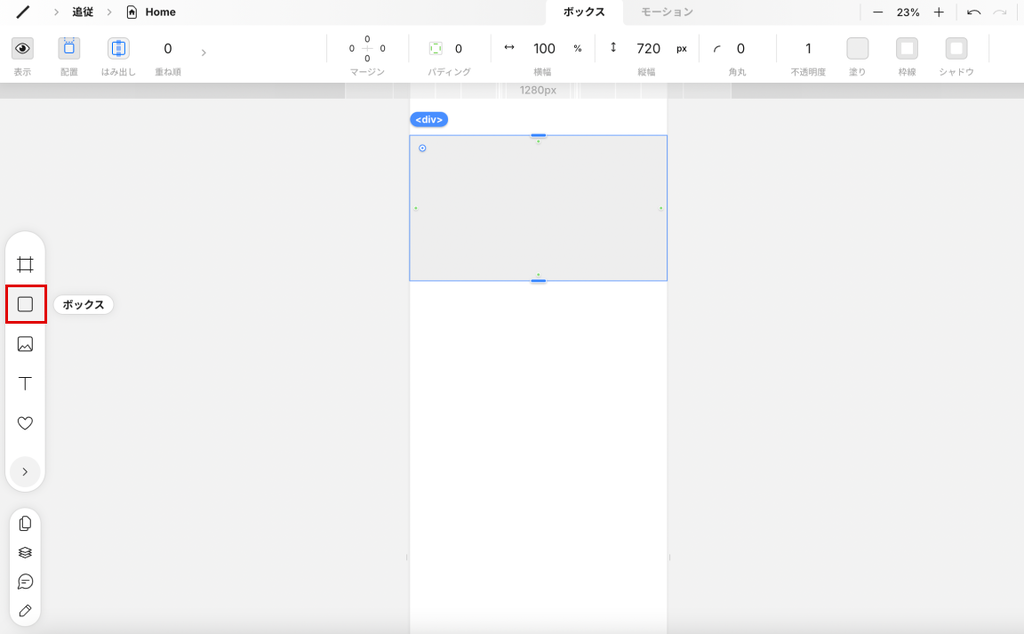Open the comments bubble icon

pos(25,581)
